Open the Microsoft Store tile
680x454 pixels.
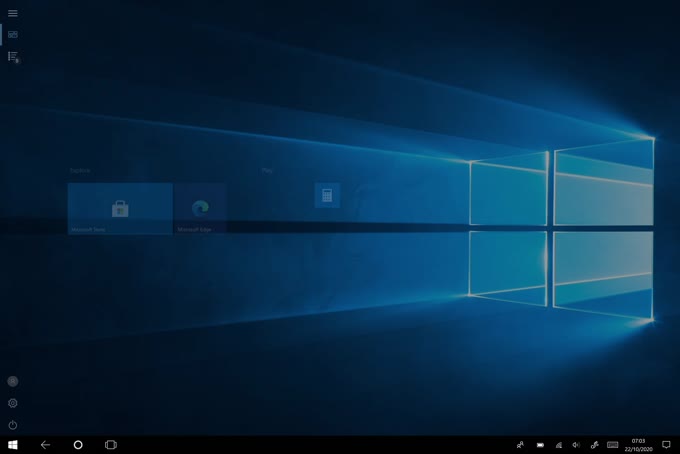tap(120, 208)
